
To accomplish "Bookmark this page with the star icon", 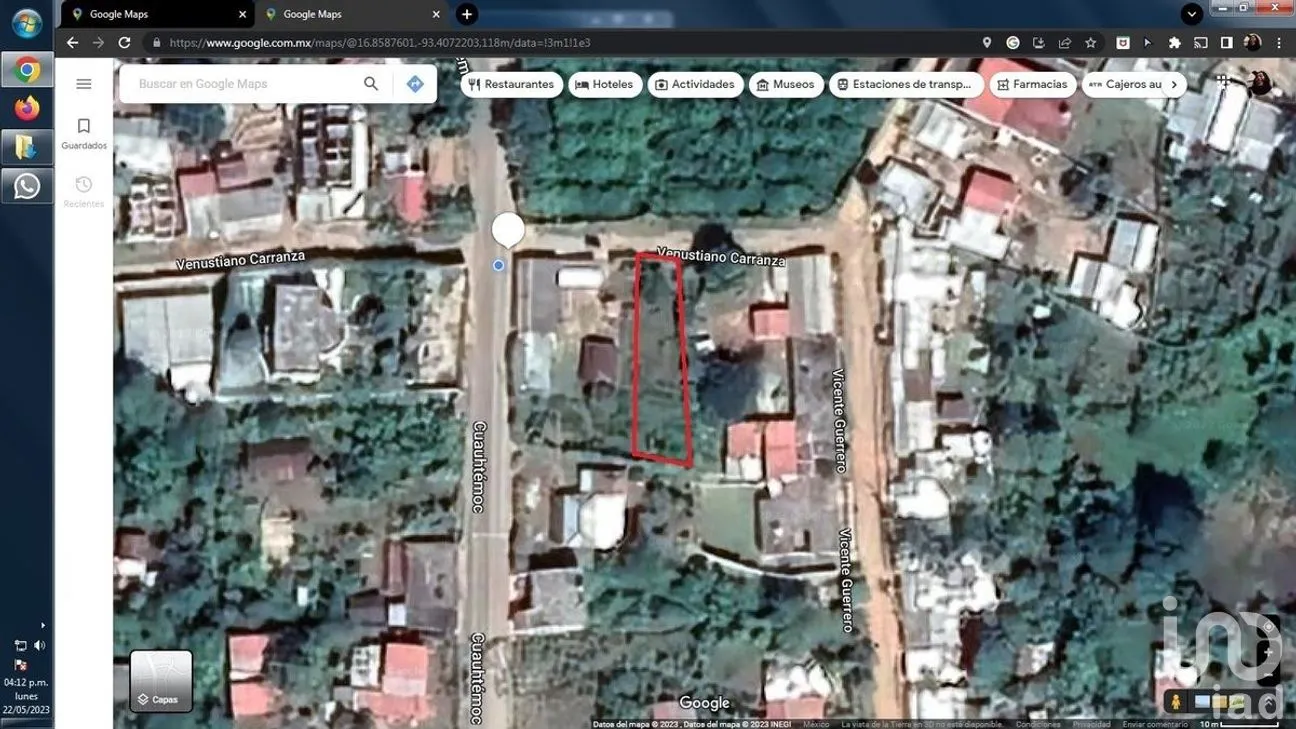I will [1091, 43].
